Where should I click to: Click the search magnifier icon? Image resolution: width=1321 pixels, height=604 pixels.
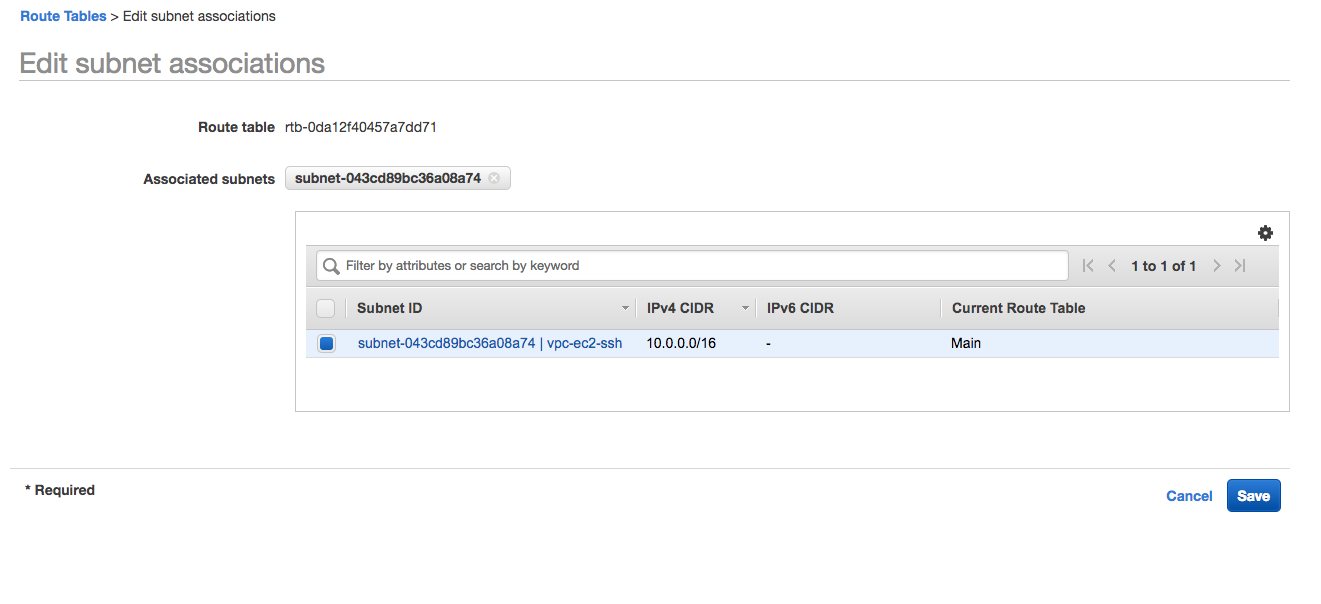point(331,266)
